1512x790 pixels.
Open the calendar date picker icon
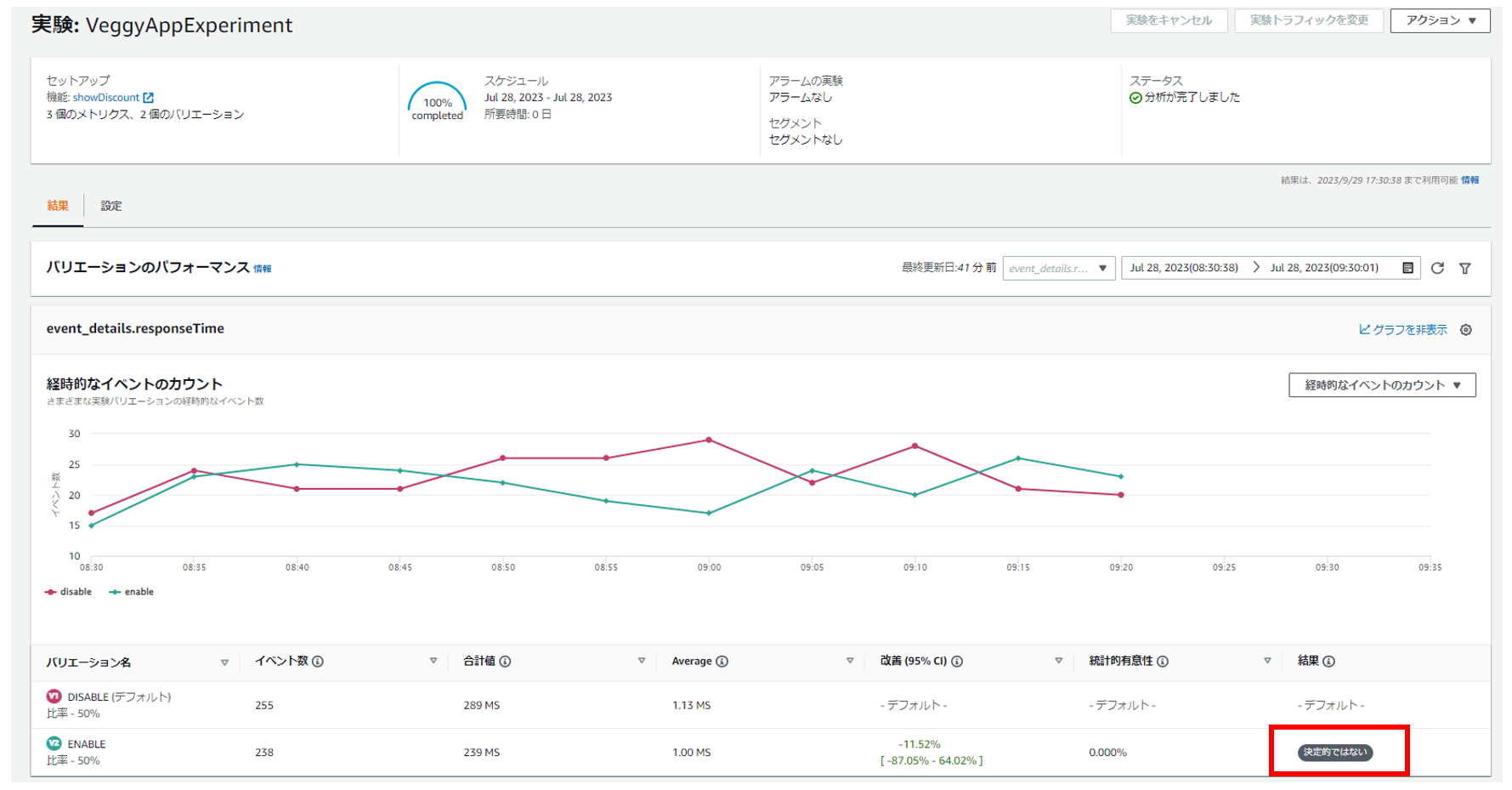point(1407,268)
